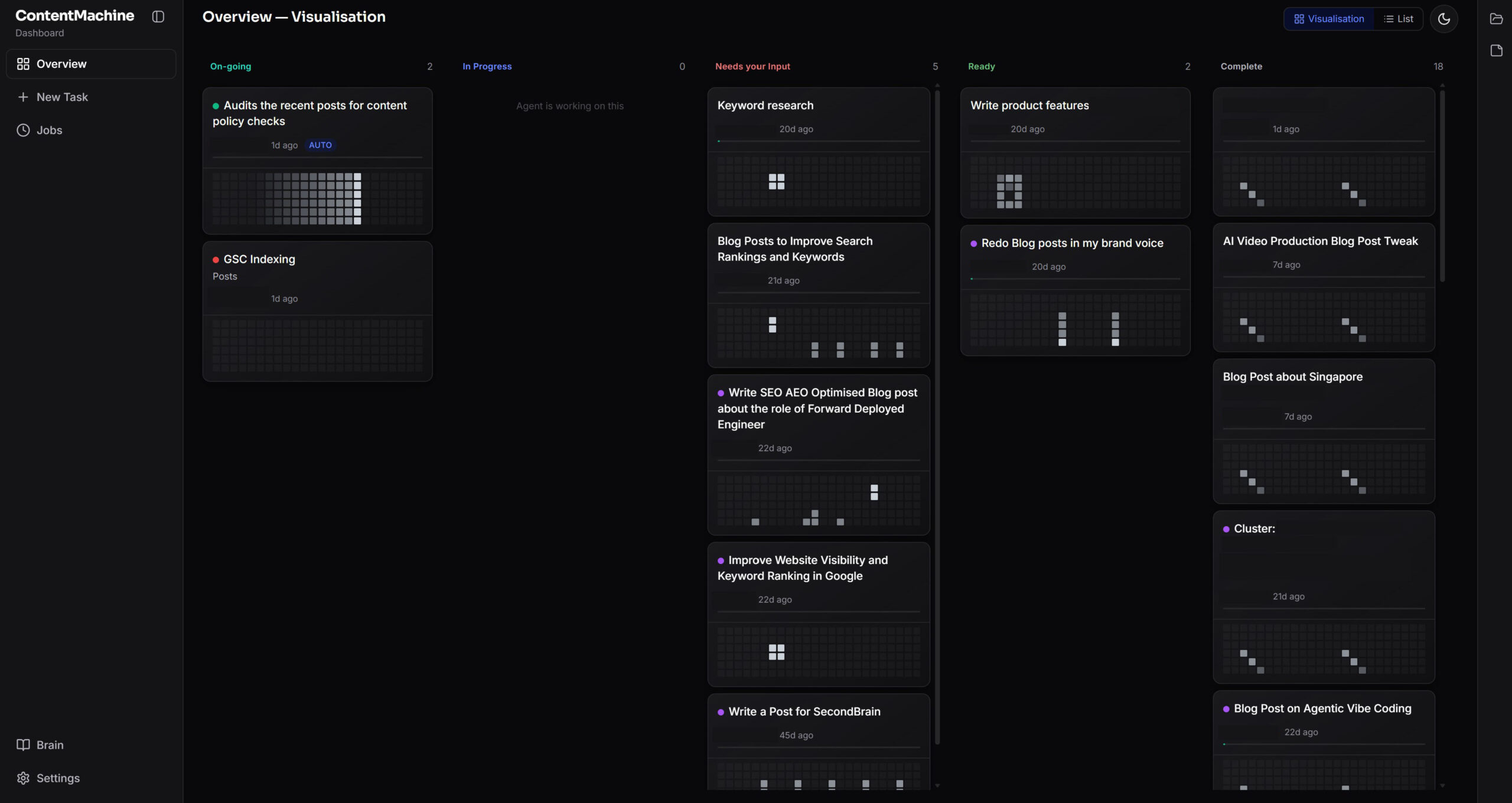Click the AUTO badge on the audit task
Image resolution: width=1512 pixels, height=803 pixels.
pyautogui.click(x=320, y=145)
